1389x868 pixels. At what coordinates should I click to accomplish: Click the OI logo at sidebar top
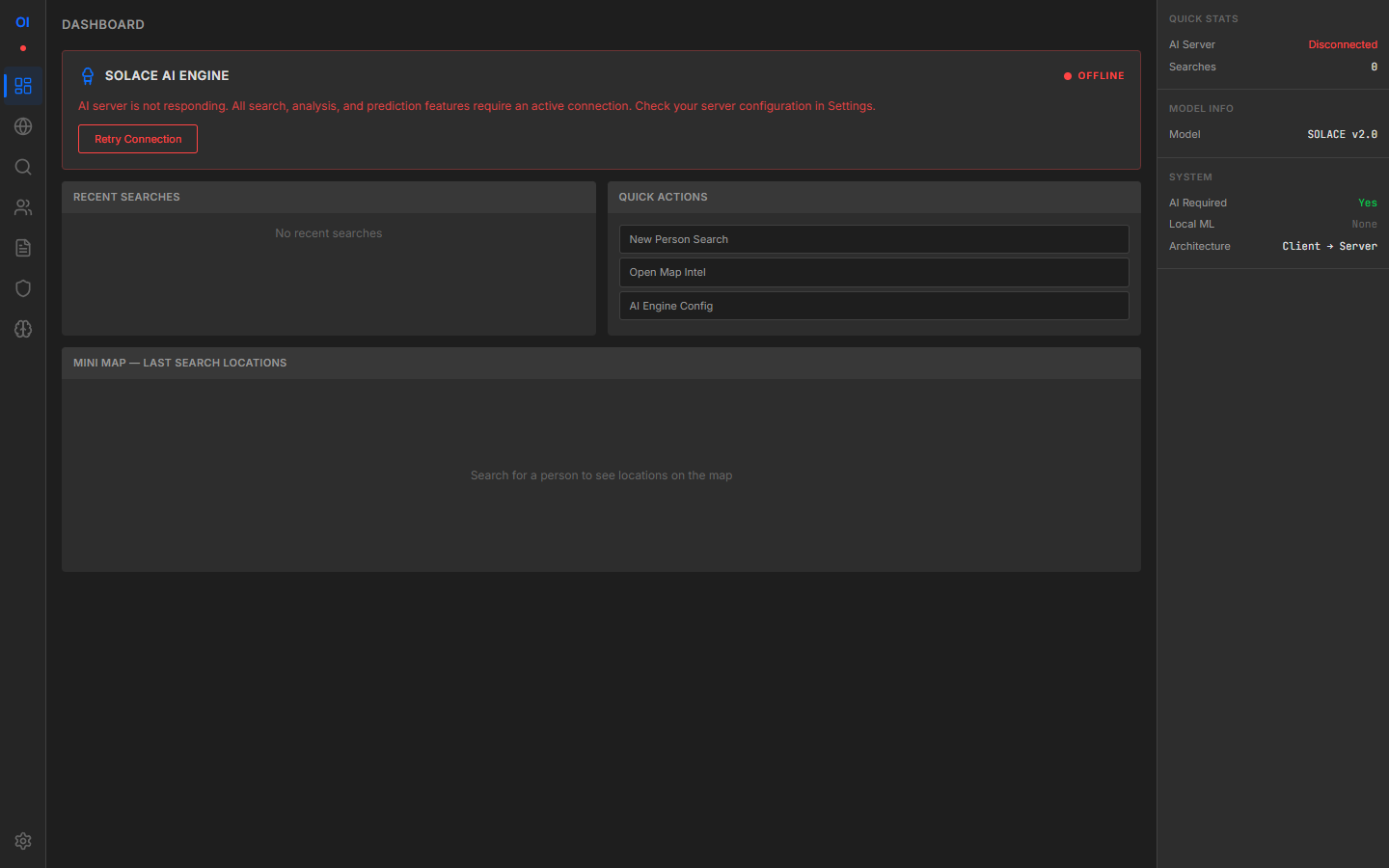point(21,21)
